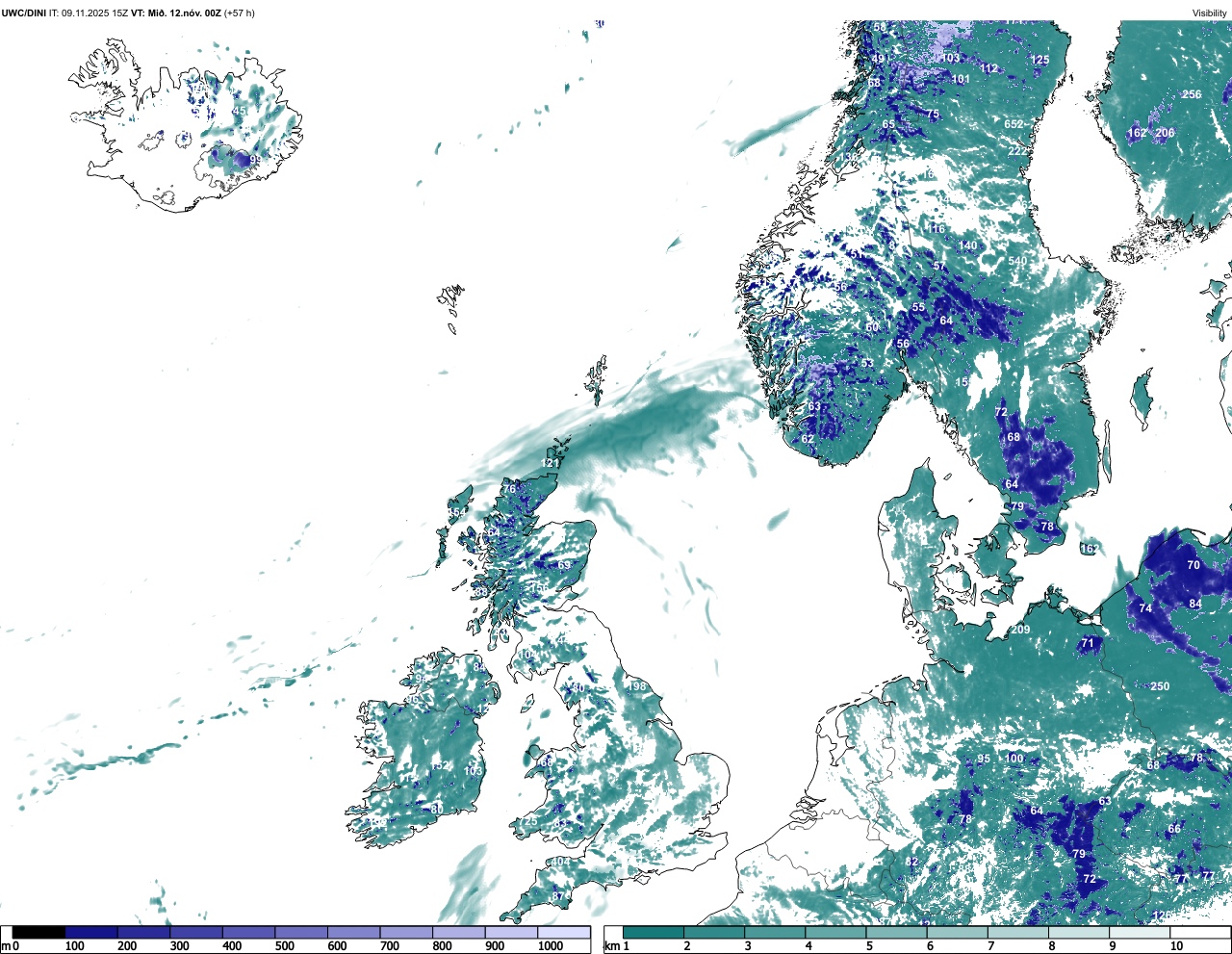This screenshot has height=954, width=1232.
Task: Choose the 500–600 m legend swatch
Action: tap(301, 933)
